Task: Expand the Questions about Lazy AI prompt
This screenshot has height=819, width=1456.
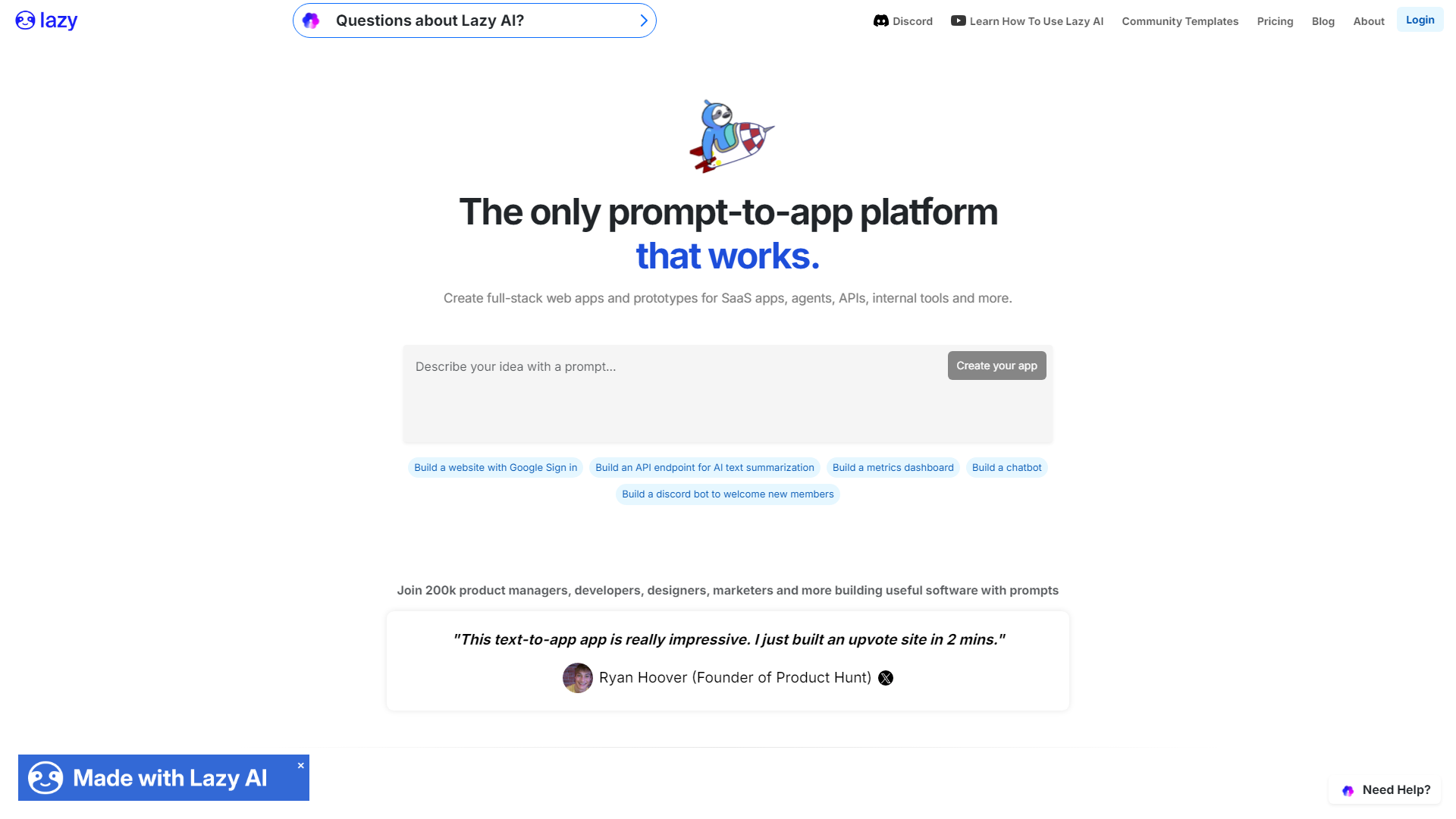Action: [x=644, y=20]
